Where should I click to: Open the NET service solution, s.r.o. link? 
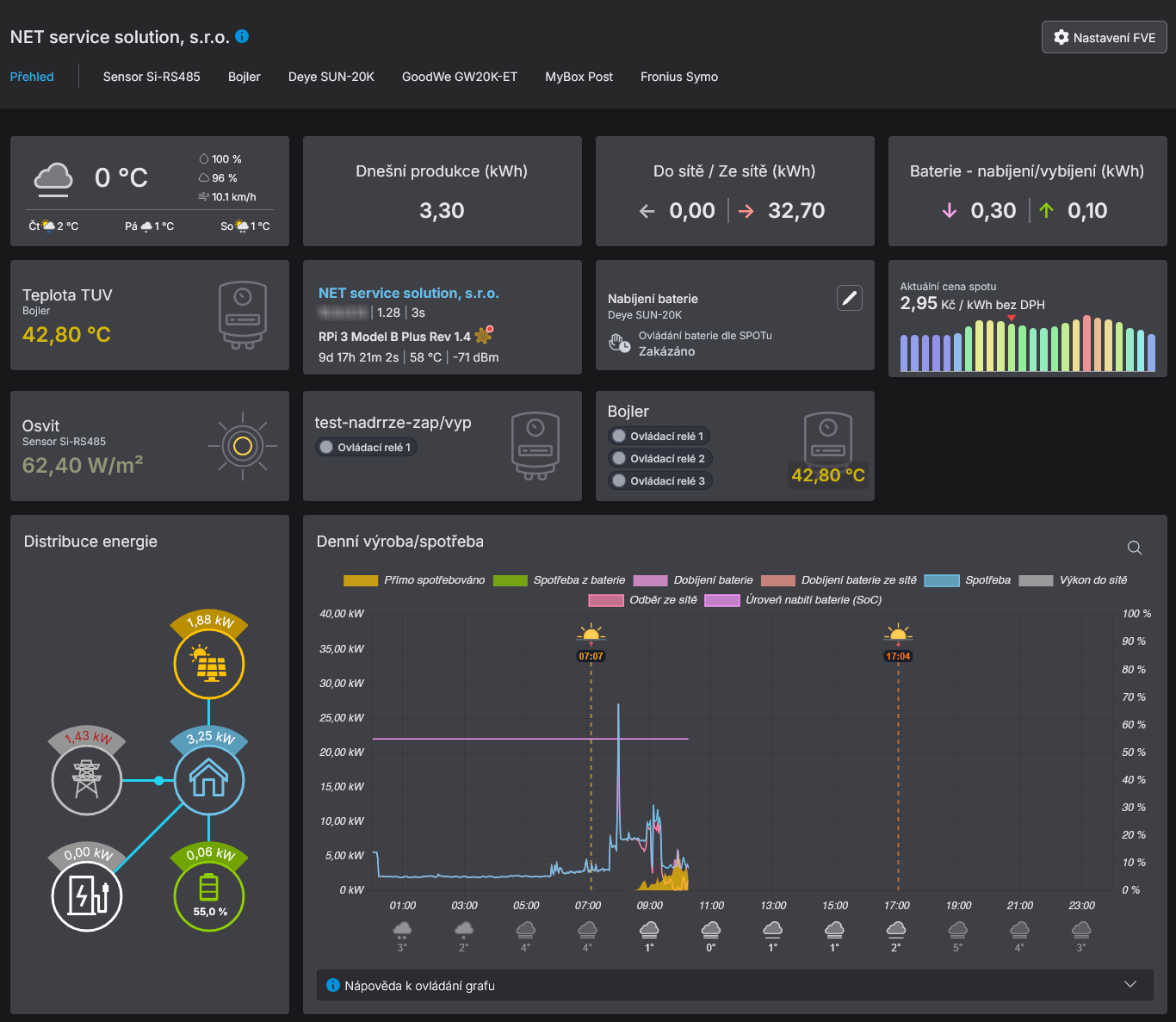[408, 293]
